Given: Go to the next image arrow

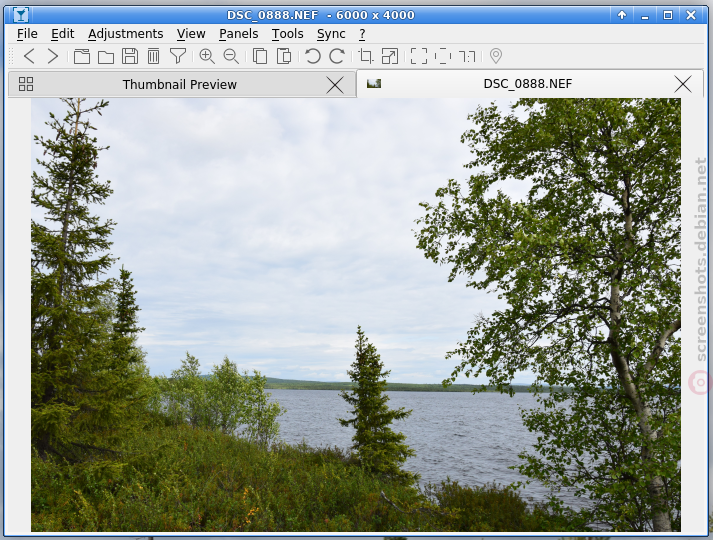Looking at the screenshot, I should (x=53, y=56).
